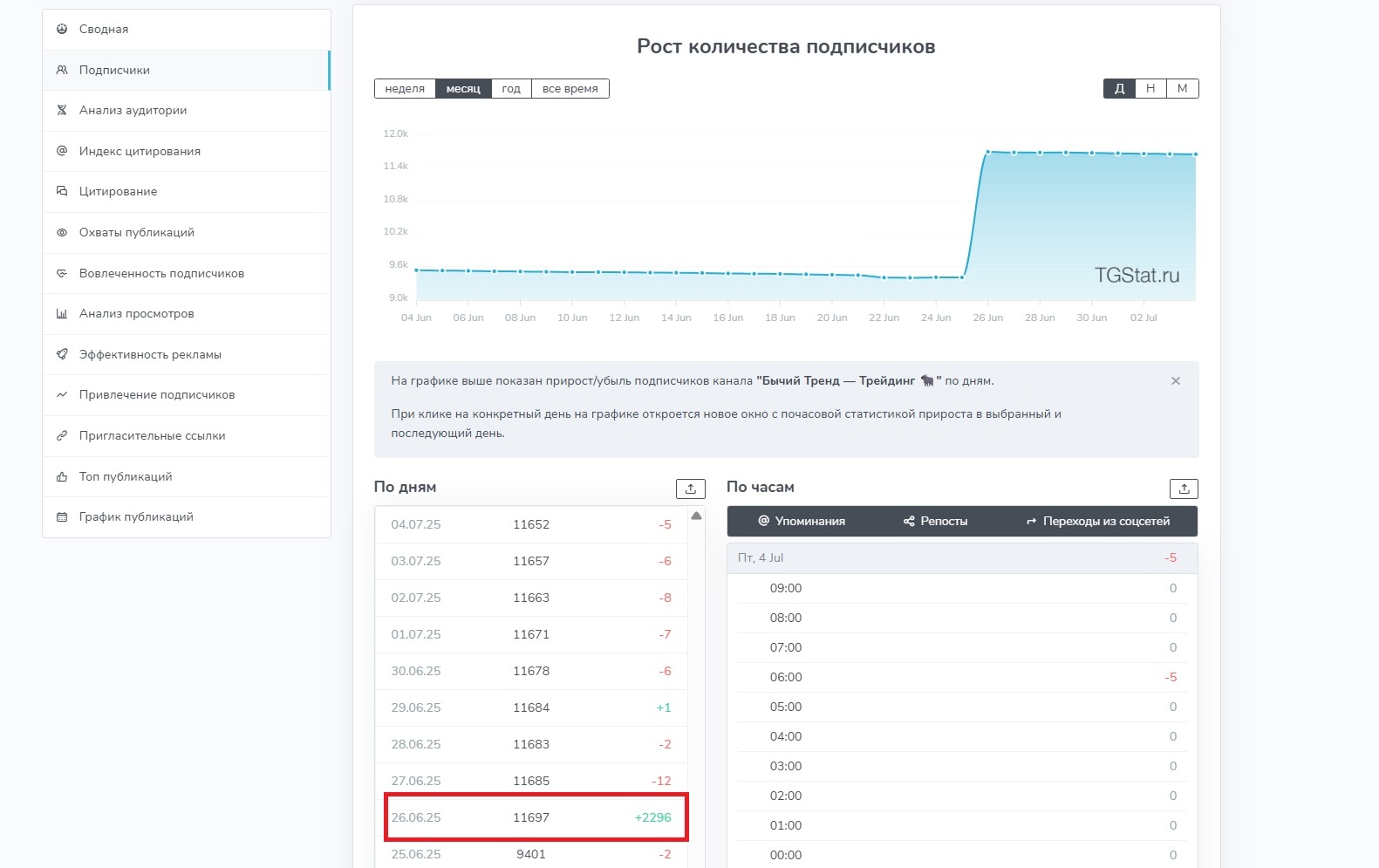Open the Репосты tab

tap(935, 522)
